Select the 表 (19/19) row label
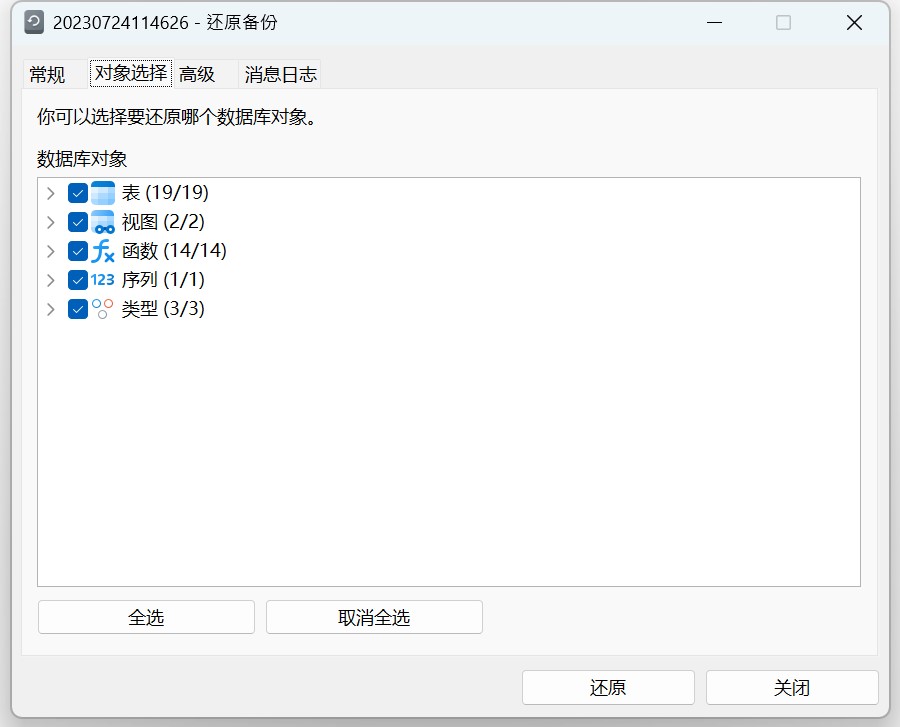The image size is (900, 727). (x=165, y=193)
